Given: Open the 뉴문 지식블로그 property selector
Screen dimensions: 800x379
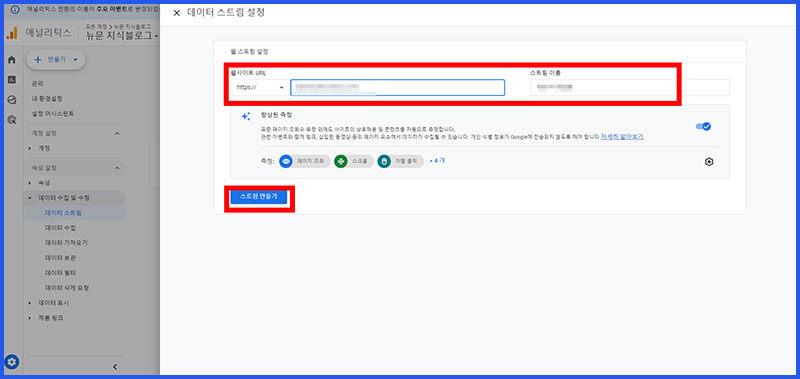Looking at the screenshot, I should (x=122, y=36).
